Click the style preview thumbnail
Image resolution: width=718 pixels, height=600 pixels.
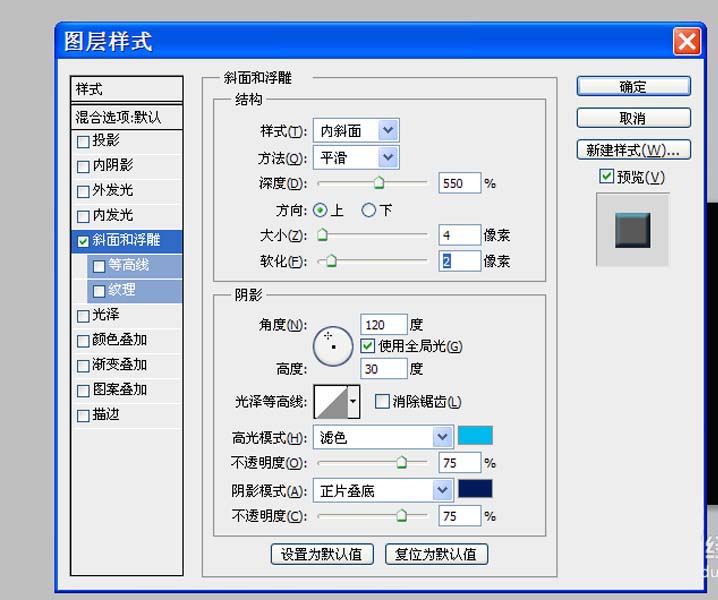pos(632,229)
